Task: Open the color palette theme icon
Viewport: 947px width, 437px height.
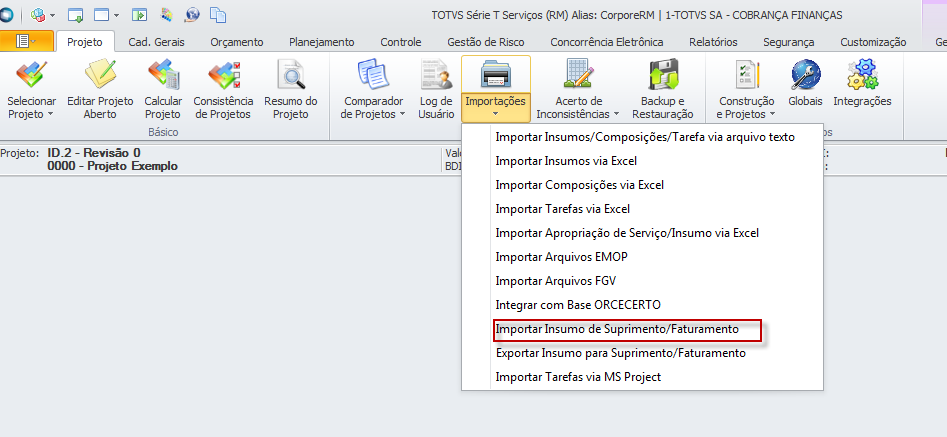Action: tap(167, 14)
